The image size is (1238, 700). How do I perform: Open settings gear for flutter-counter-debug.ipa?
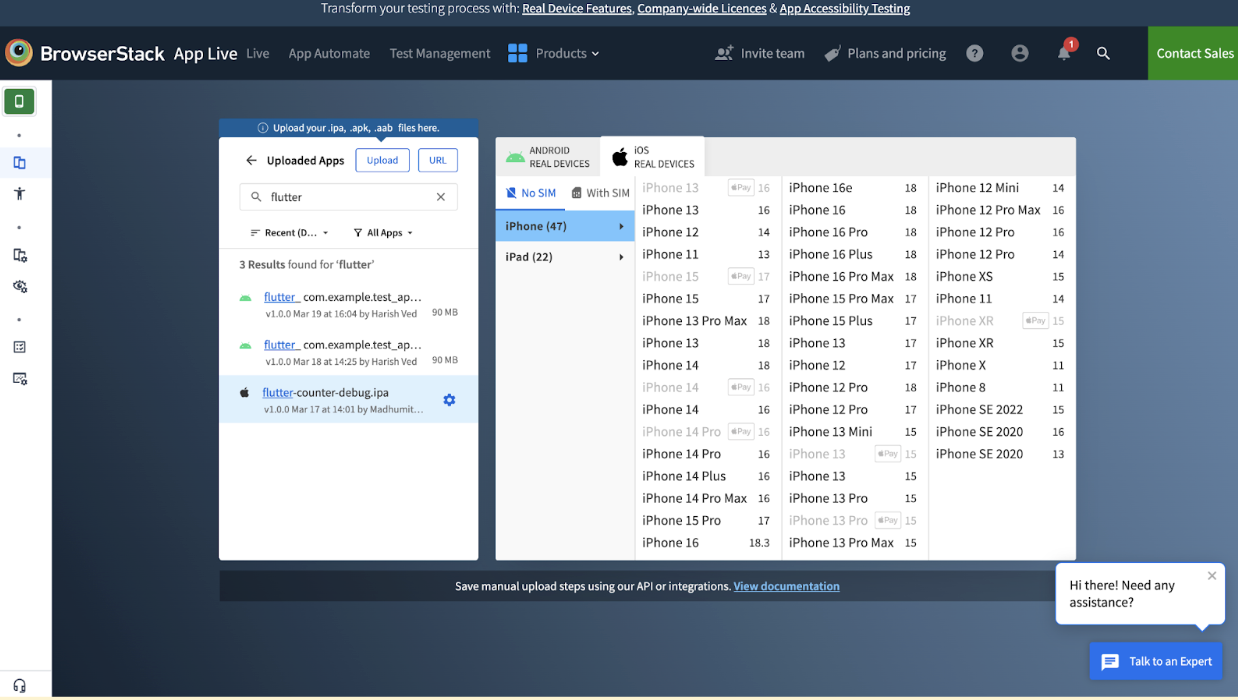pos(449,400)
